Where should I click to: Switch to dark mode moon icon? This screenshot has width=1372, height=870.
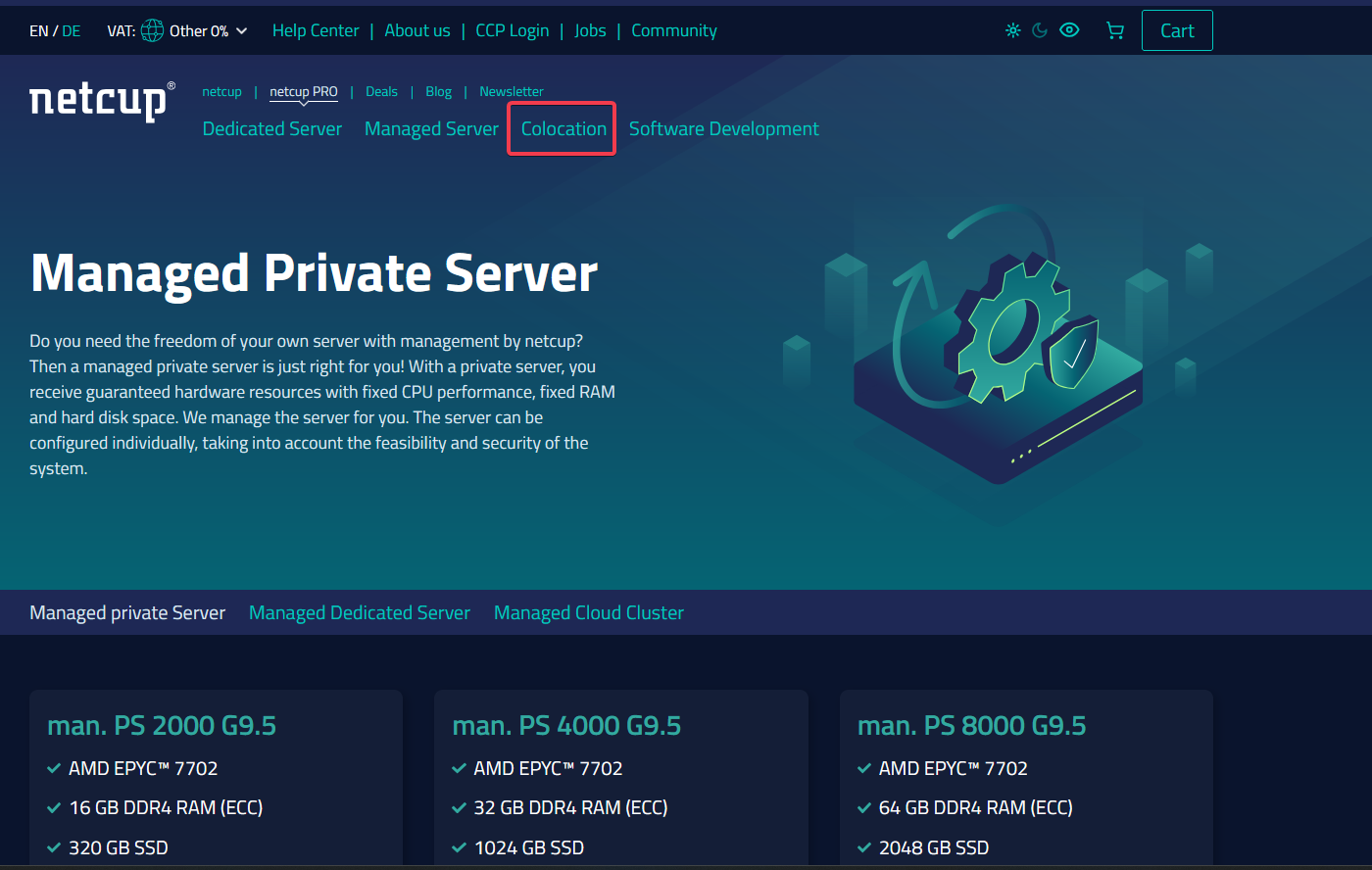click(1041, 30)
